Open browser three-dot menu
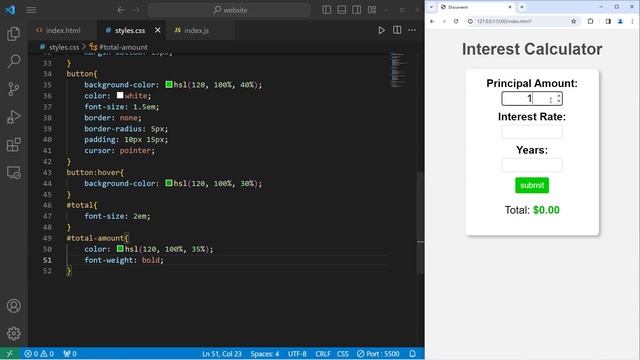 coord(632,21)
